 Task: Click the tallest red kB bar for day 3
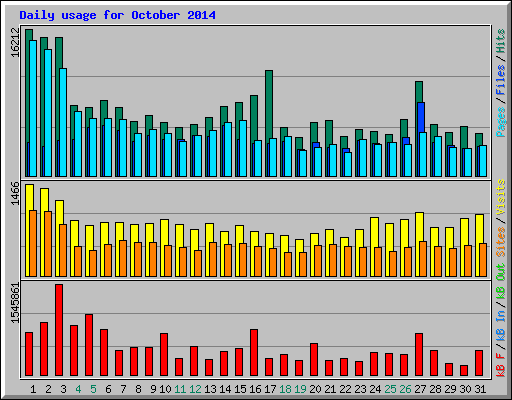[x=59, y=330]
